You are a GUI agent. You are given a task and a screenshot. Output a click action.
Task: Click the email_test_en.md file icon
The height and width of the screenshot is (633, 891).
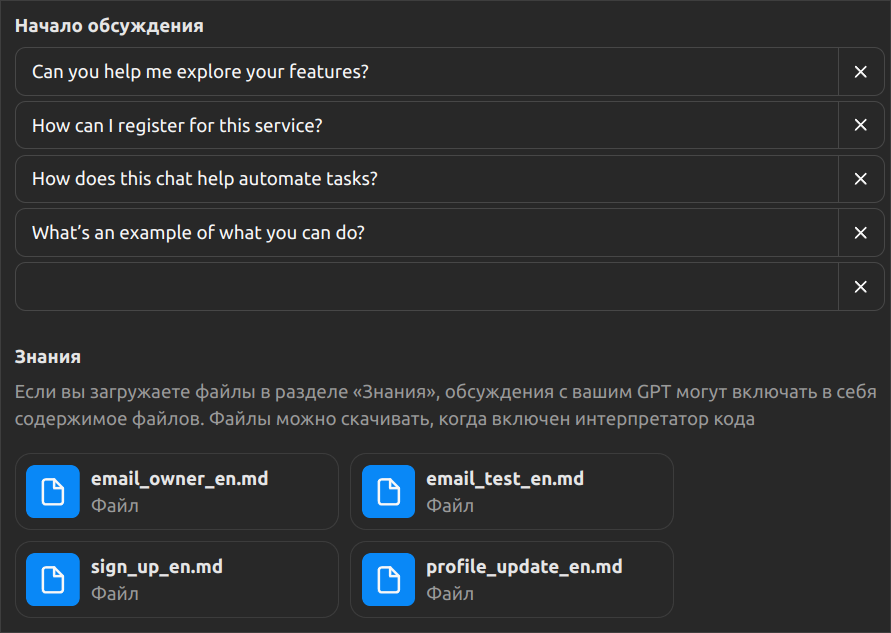[388, 492]
